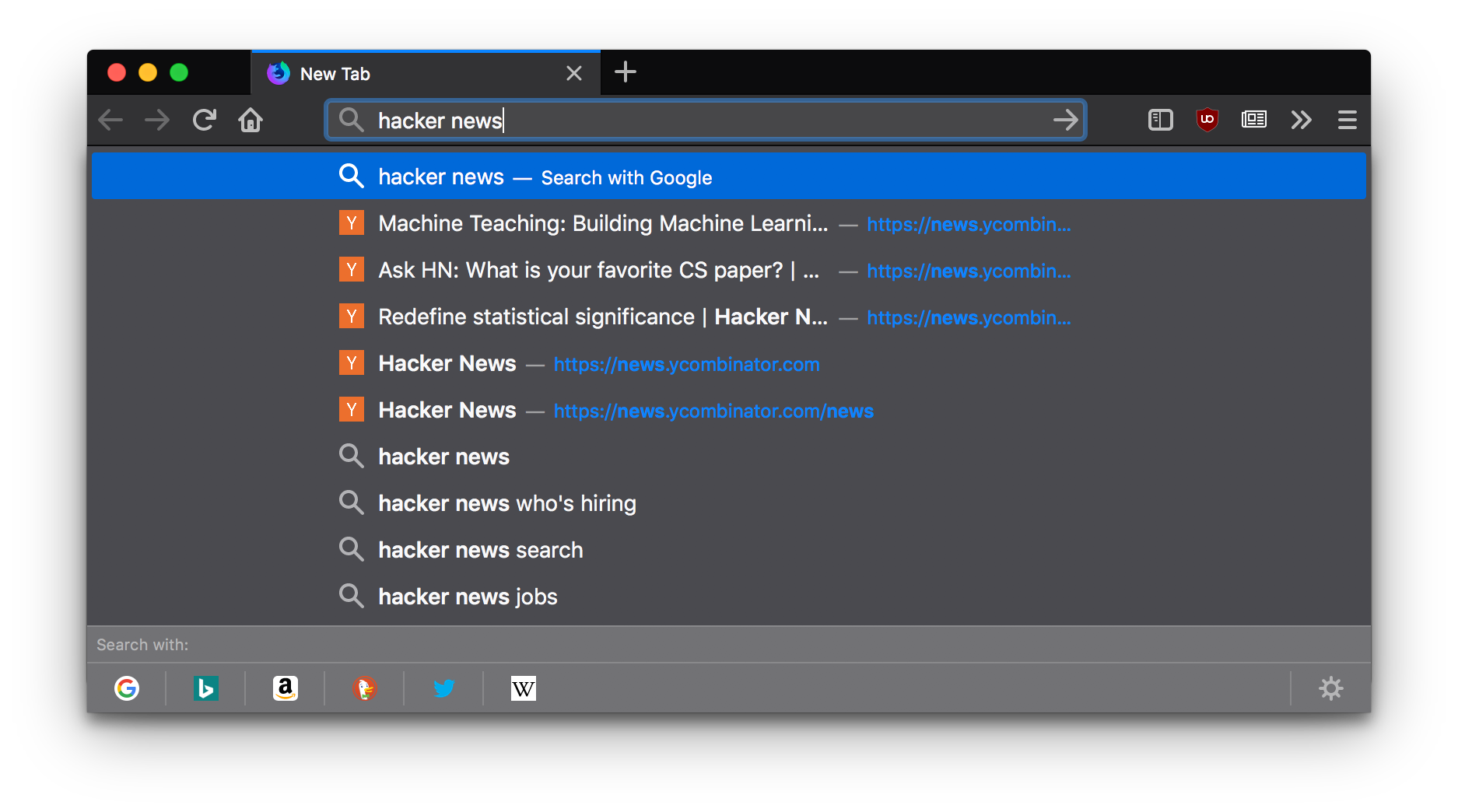Screen dimensions: 1458x812
Task: Select the New Tab tab
Action: tap(426, 73)
